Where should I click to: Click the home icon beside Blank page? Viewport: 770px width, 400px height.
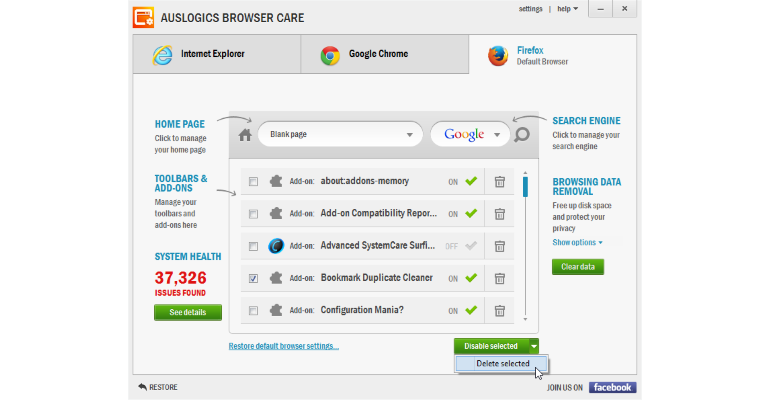(245, 135)
